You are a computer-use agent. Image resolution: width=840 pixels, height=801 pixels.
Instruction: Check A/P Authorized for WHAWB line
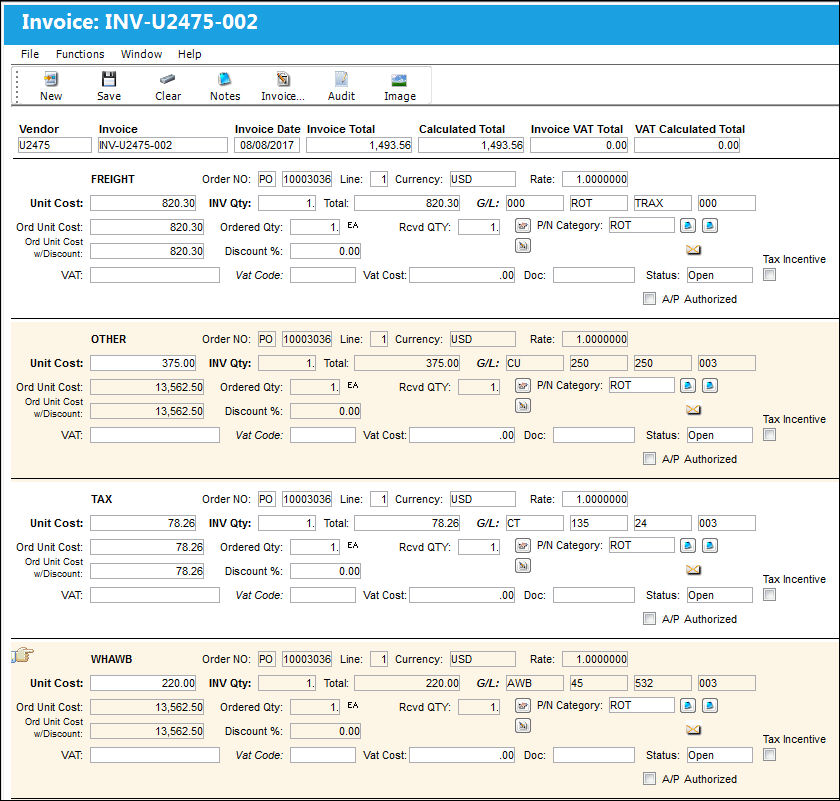(x=649, y=778)
